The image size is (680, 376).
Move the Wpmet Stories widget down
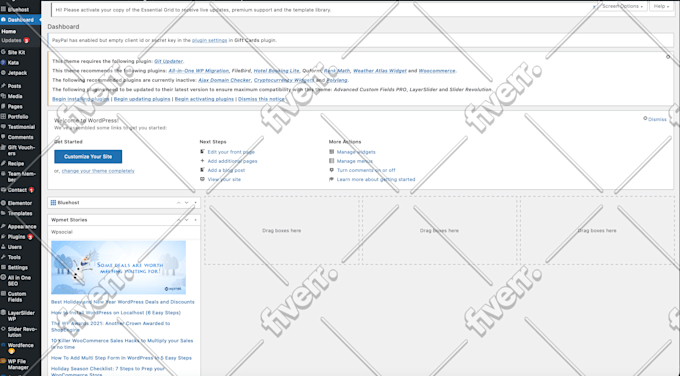pyautogui.click(x=186, y=220)
